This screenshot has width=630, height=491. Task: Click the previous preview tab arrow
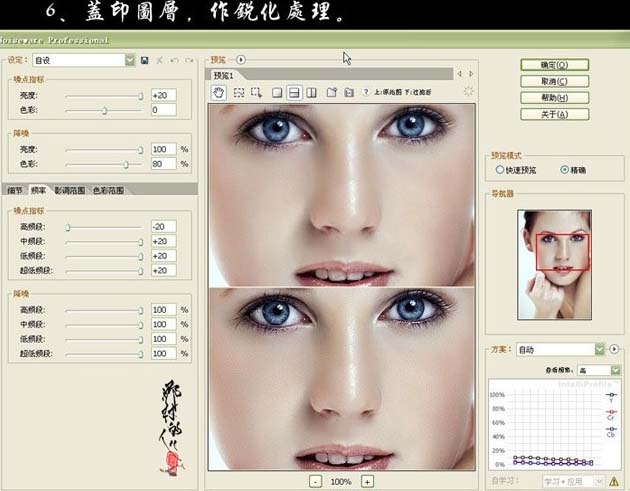point(460,74)
